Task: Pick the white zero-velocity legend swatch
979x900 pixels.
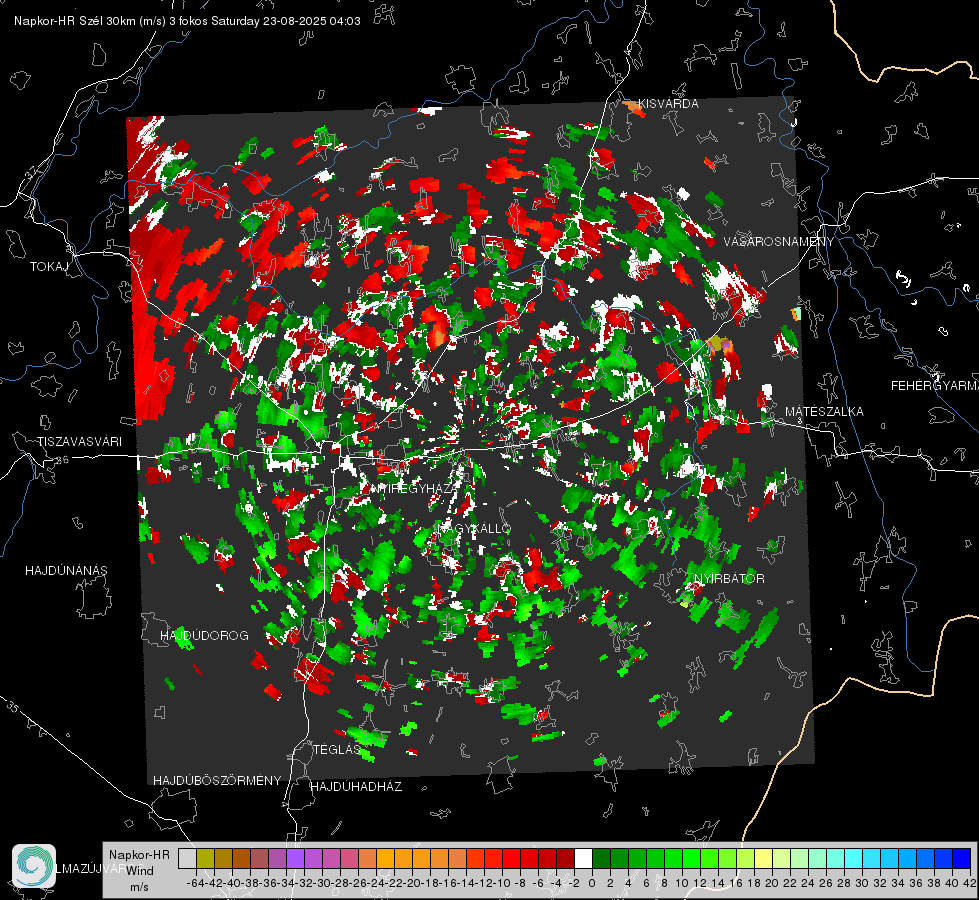Action: 583,859
